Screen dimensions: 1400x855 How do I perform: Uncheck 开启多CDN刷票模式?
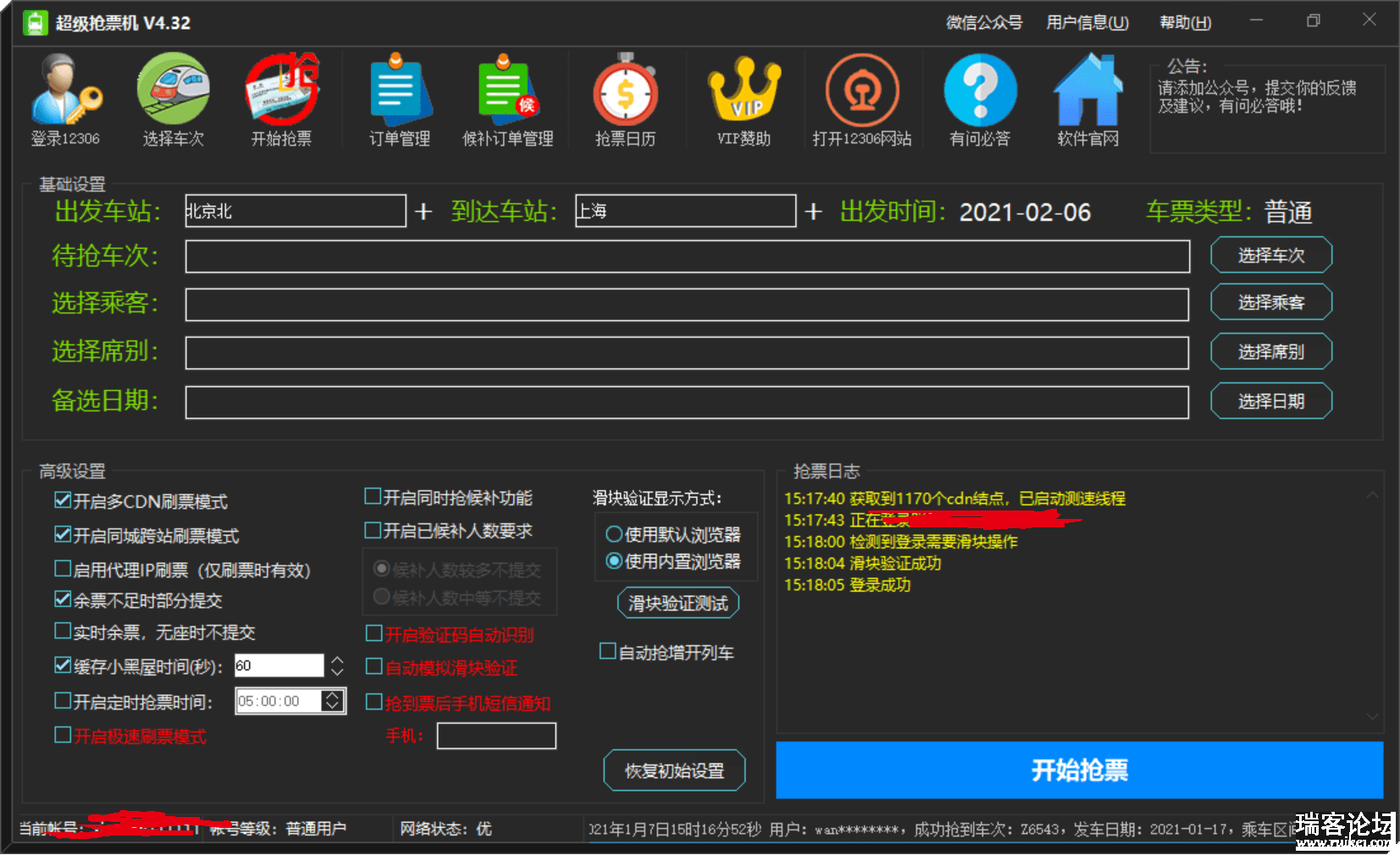tap(63, 500)
